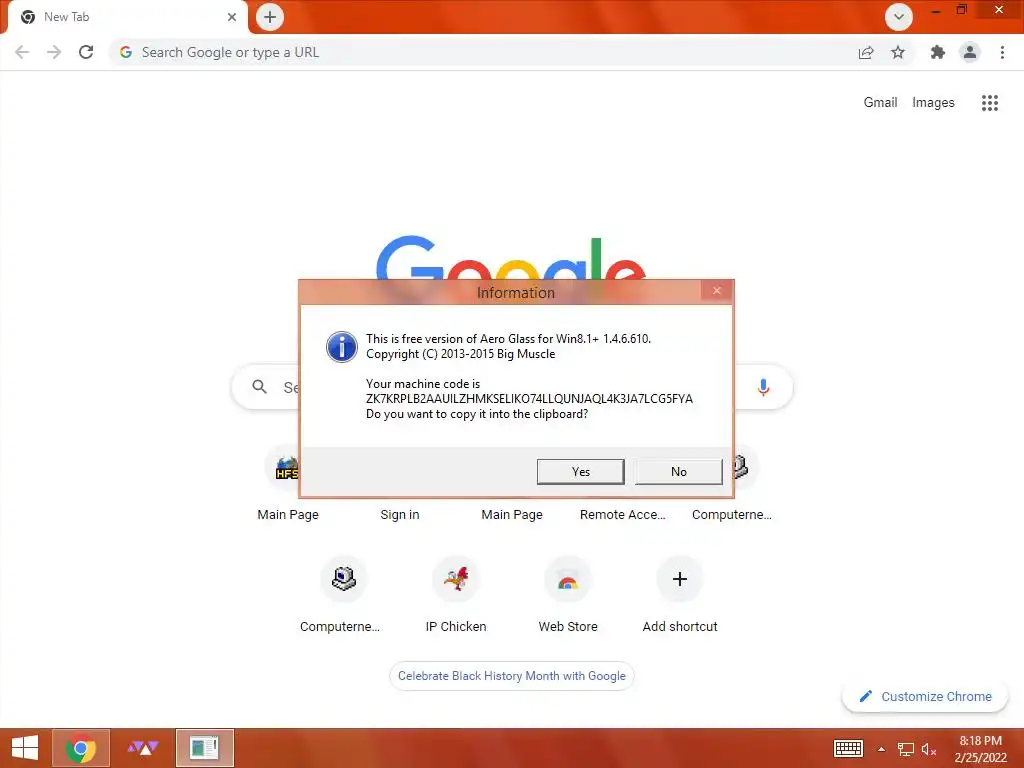Screen dimensions: 1024x768
Task: Open Images link
Action: point(933,103)
